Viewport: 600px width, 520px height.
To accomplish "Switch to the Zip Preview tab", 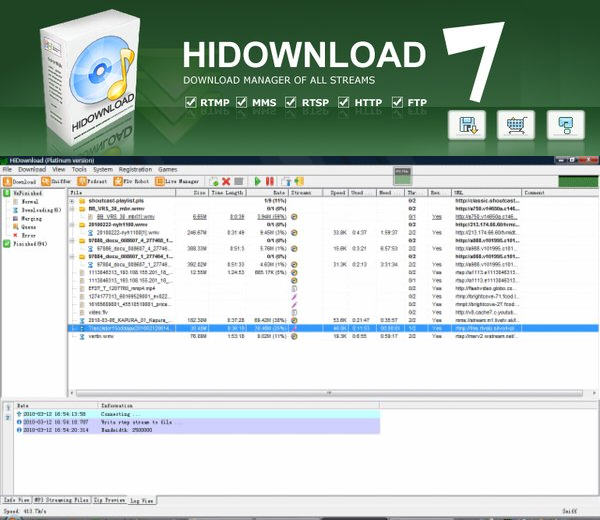I will pos(109,500).
